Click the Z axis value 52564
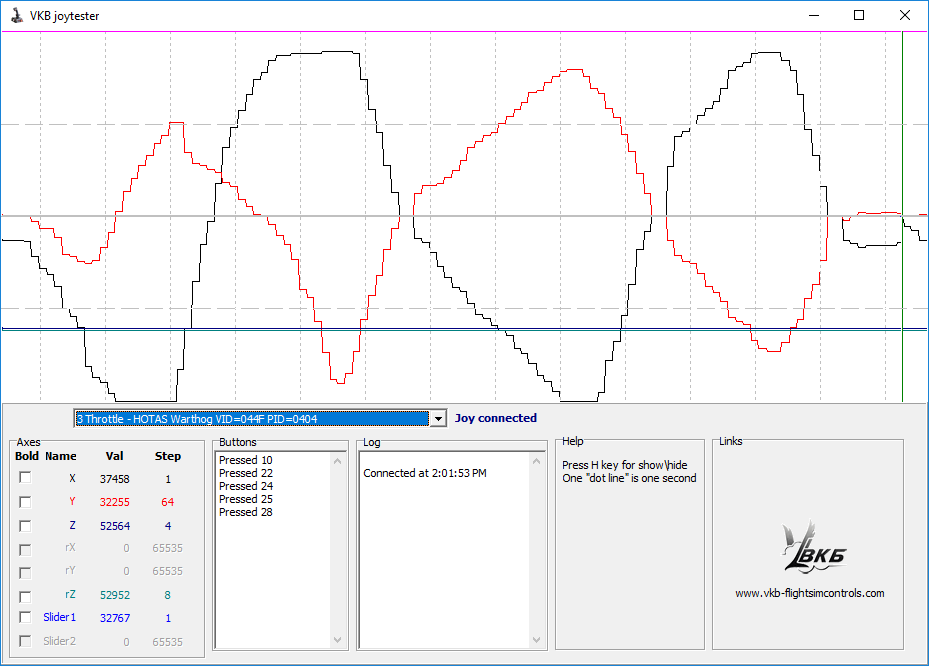This screenshot has width=929, height=666. coord(114,526)
